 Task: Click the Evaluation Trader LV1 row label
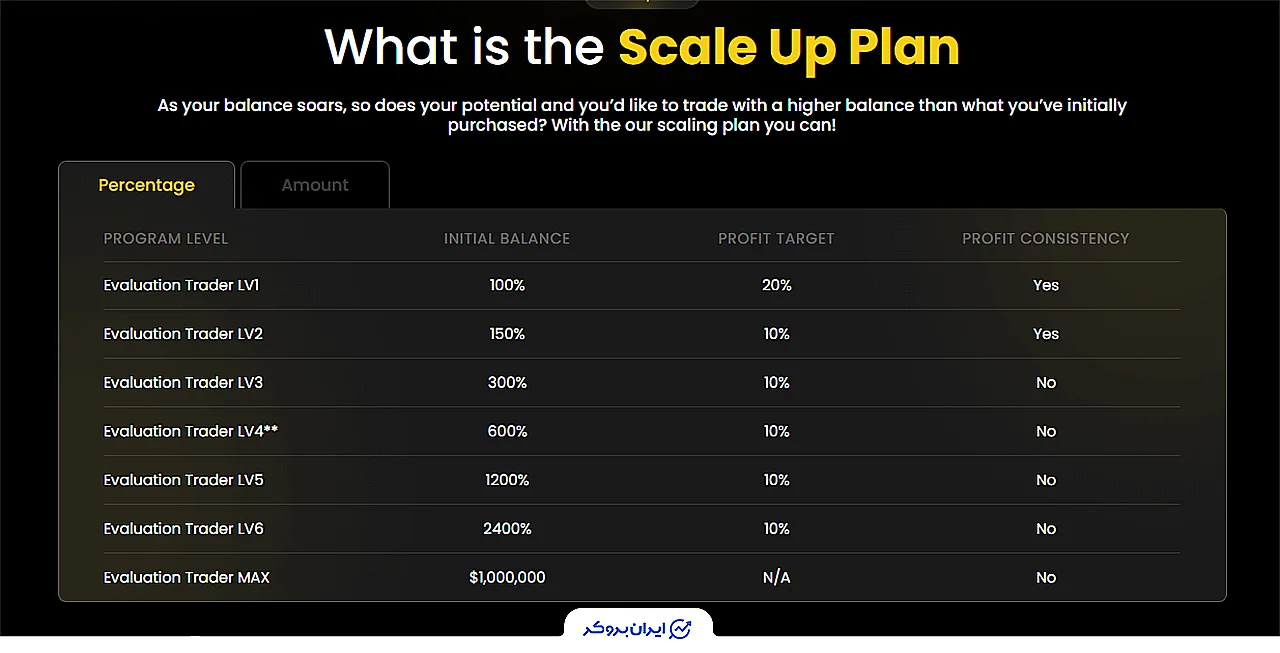182,285
